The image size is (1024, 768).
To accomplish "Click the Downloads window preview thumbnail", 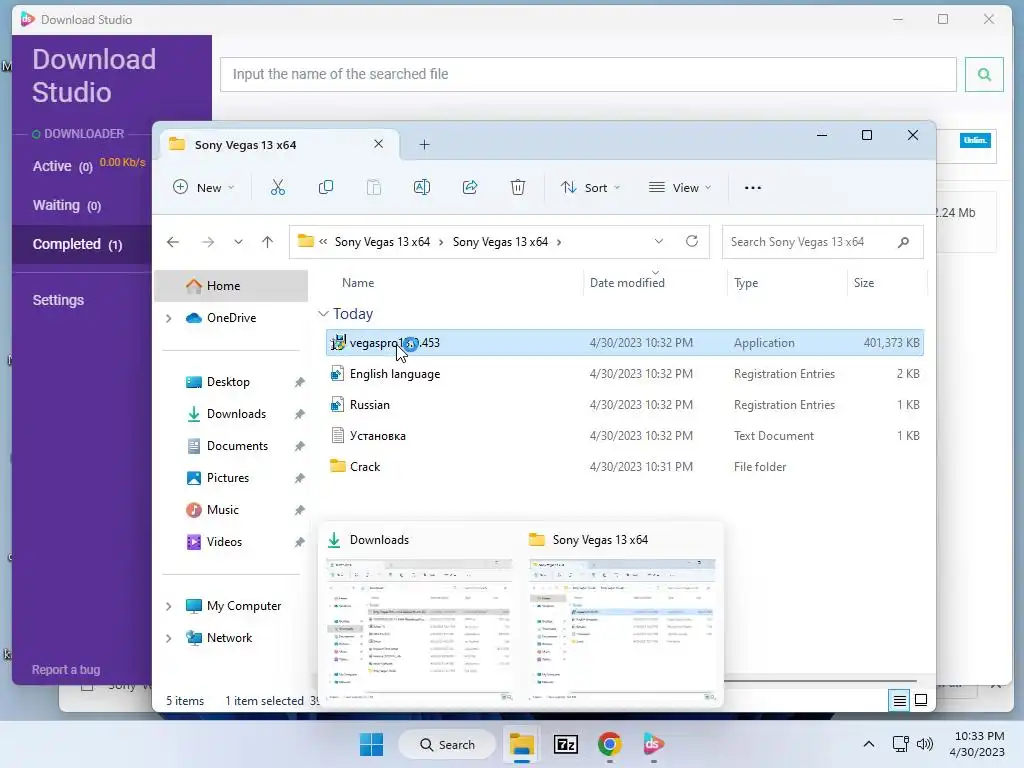I will (419, 630).
